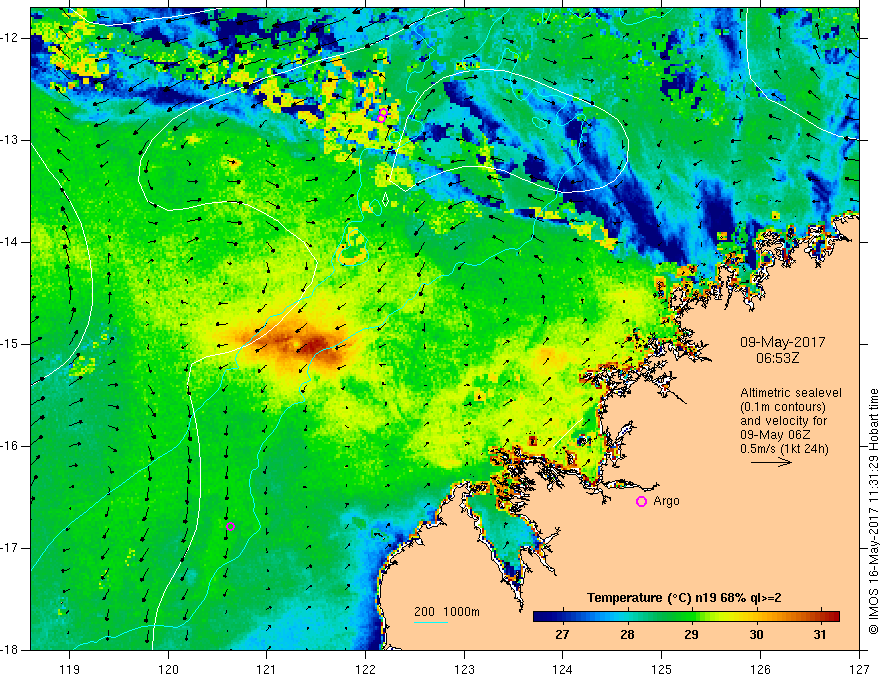Click the 'Altimetric sealevel' caption line
Screen dimensions: 880x680
[x=791, y=393]
